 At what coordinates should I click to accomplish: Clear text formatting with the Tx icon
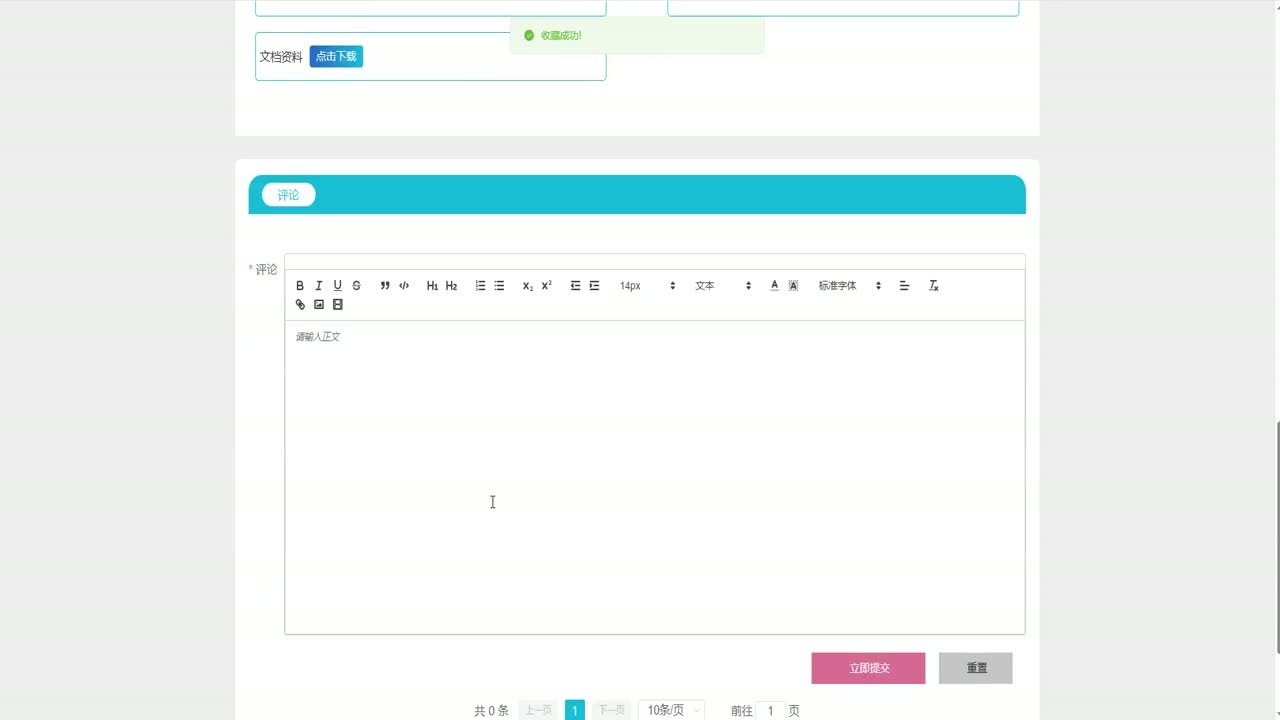(934, 286)
